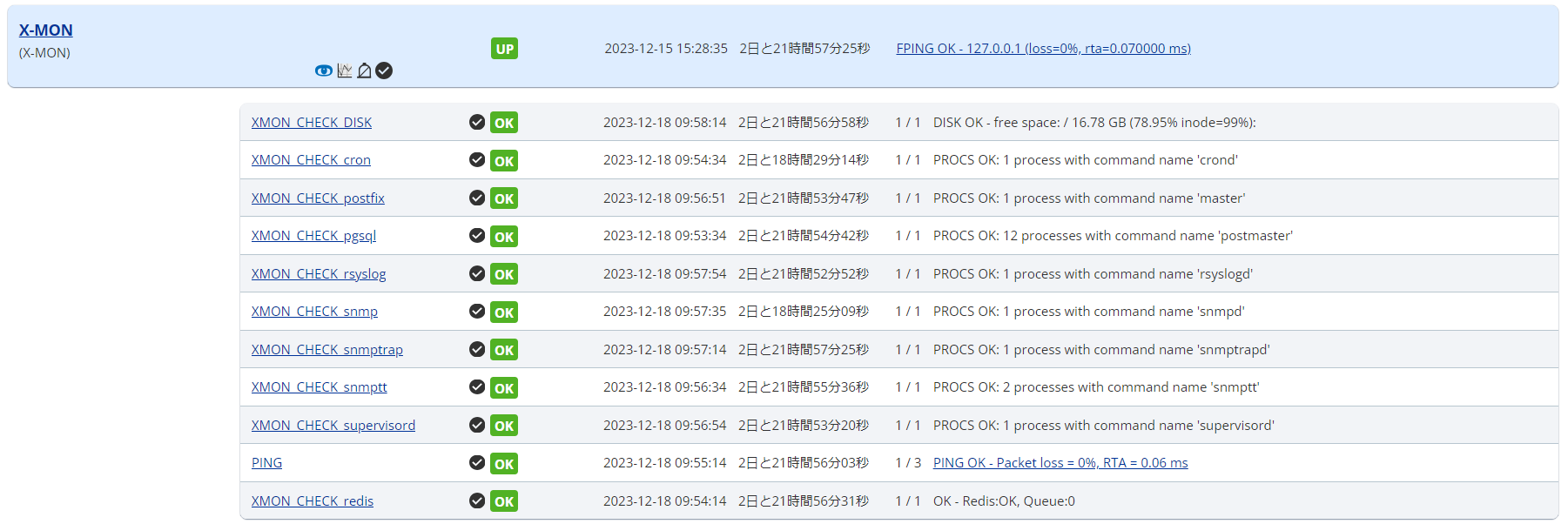
Task: Click the checkmark icon beside XMON_CHECK_redis
Action: tap(477, 500)
